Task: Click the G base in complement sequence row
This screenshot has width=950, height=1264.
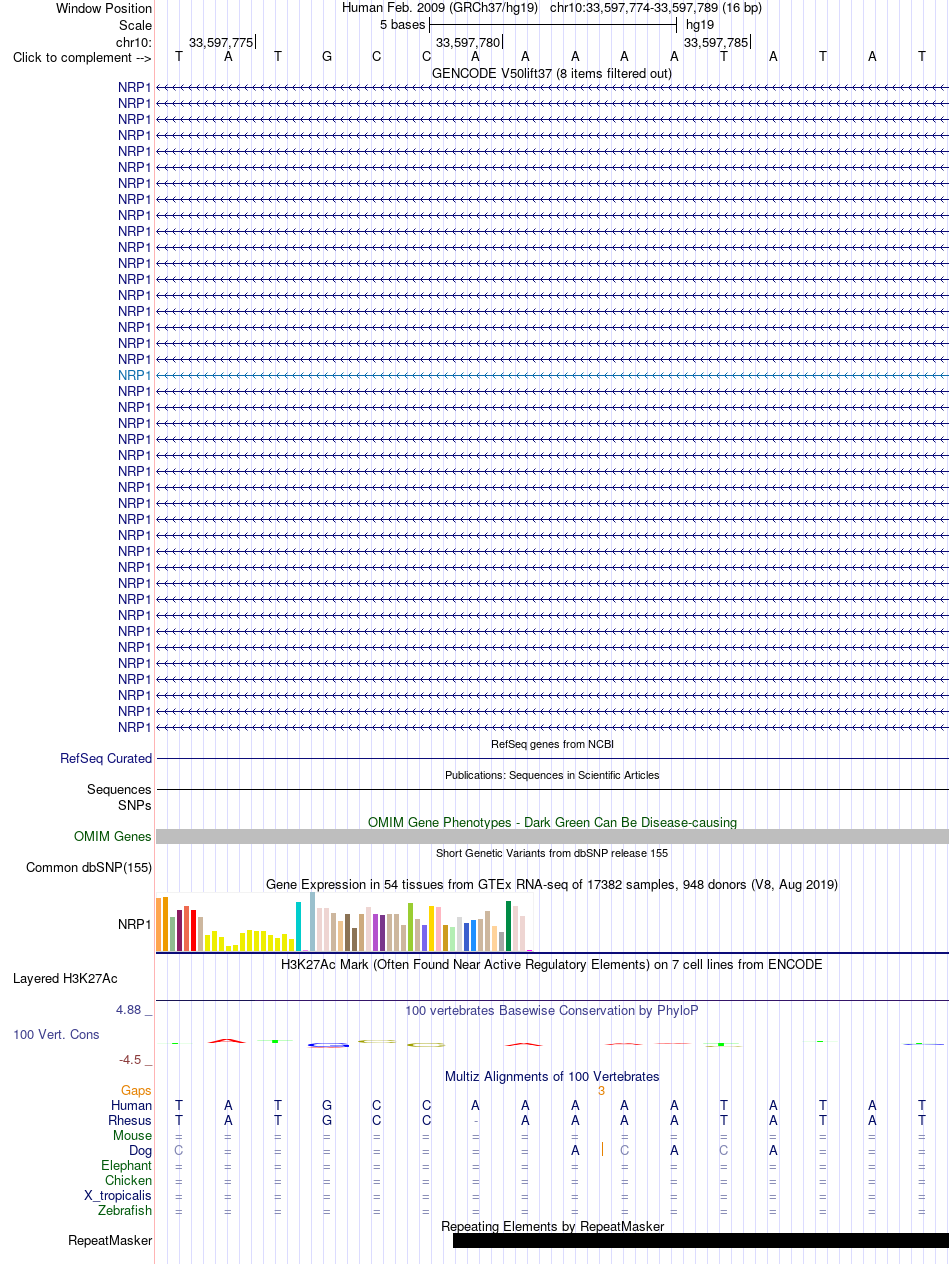Action: (327, 56)
